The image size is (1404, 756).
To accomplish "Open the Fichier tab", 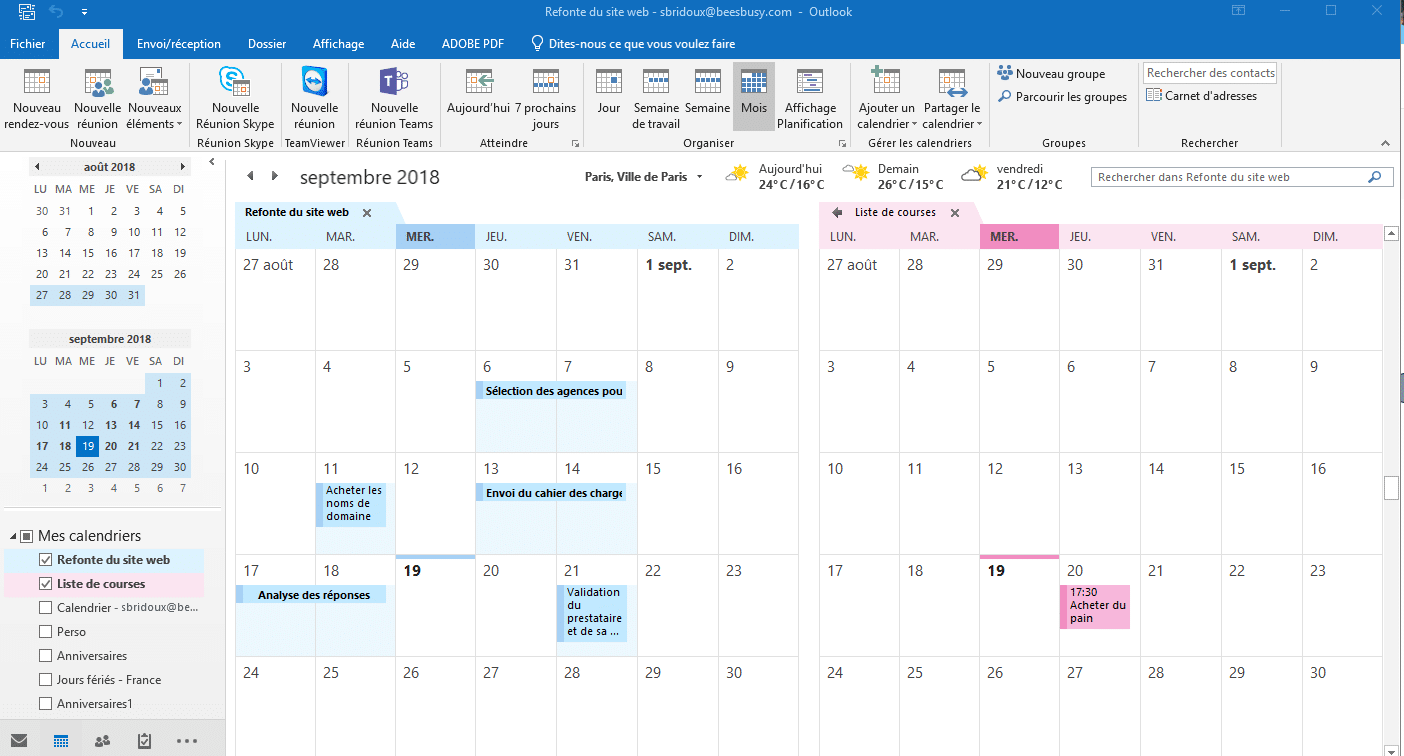I will (28, 44).
